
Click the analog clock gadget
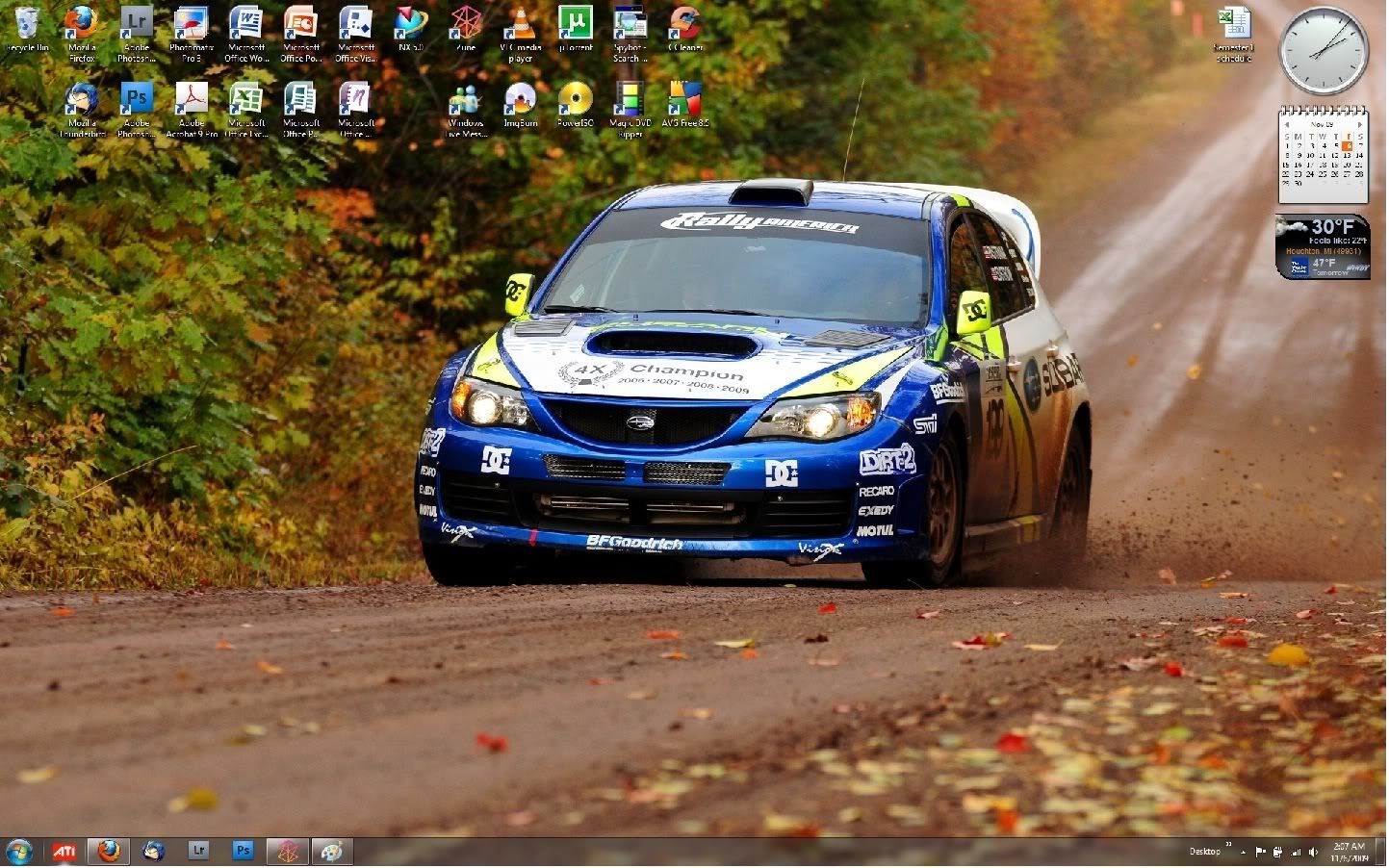pyautogui.click(x=1325, y=51)
